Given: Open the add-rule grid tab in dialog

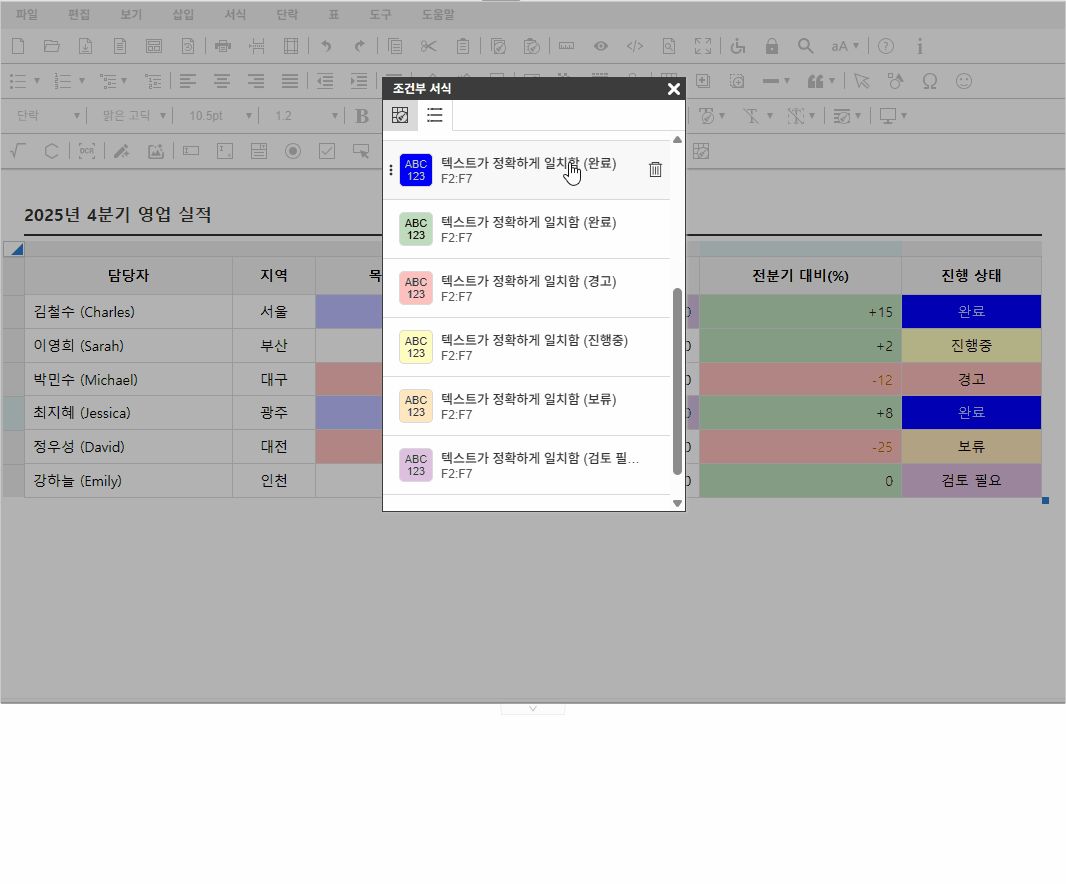Looking at the screenshot, I should [x=400, y=116].
